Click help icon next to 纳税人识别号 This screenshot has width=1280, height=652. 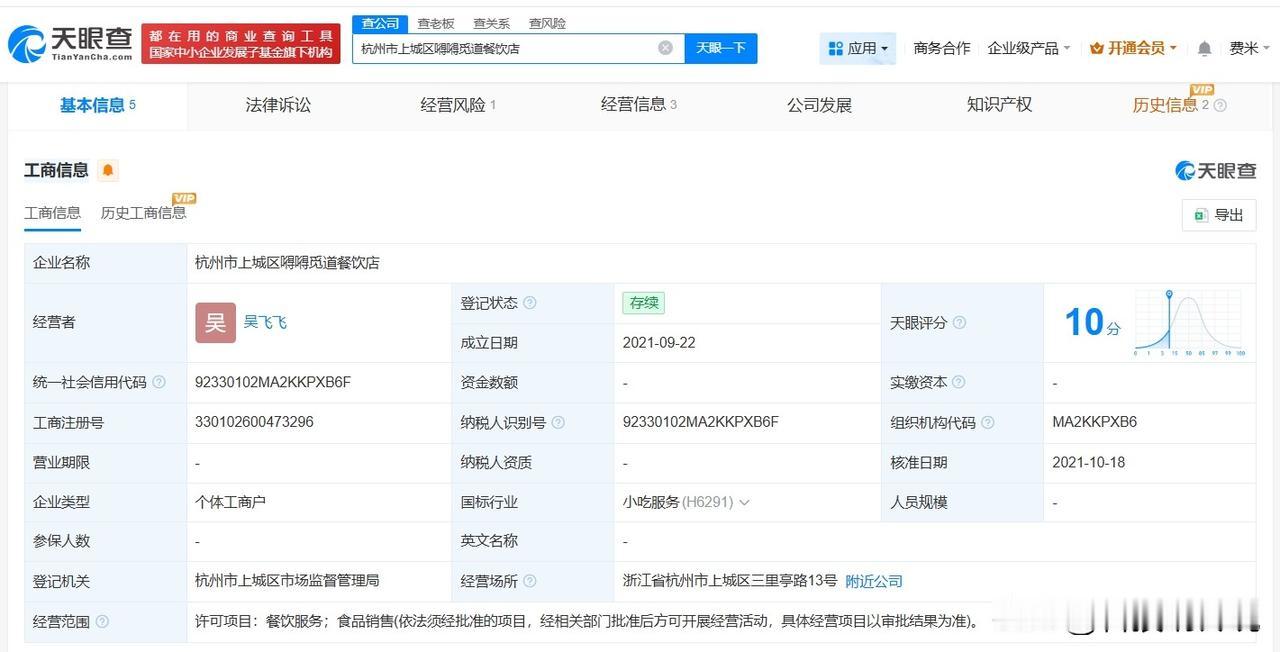click(x=558, y=422)
